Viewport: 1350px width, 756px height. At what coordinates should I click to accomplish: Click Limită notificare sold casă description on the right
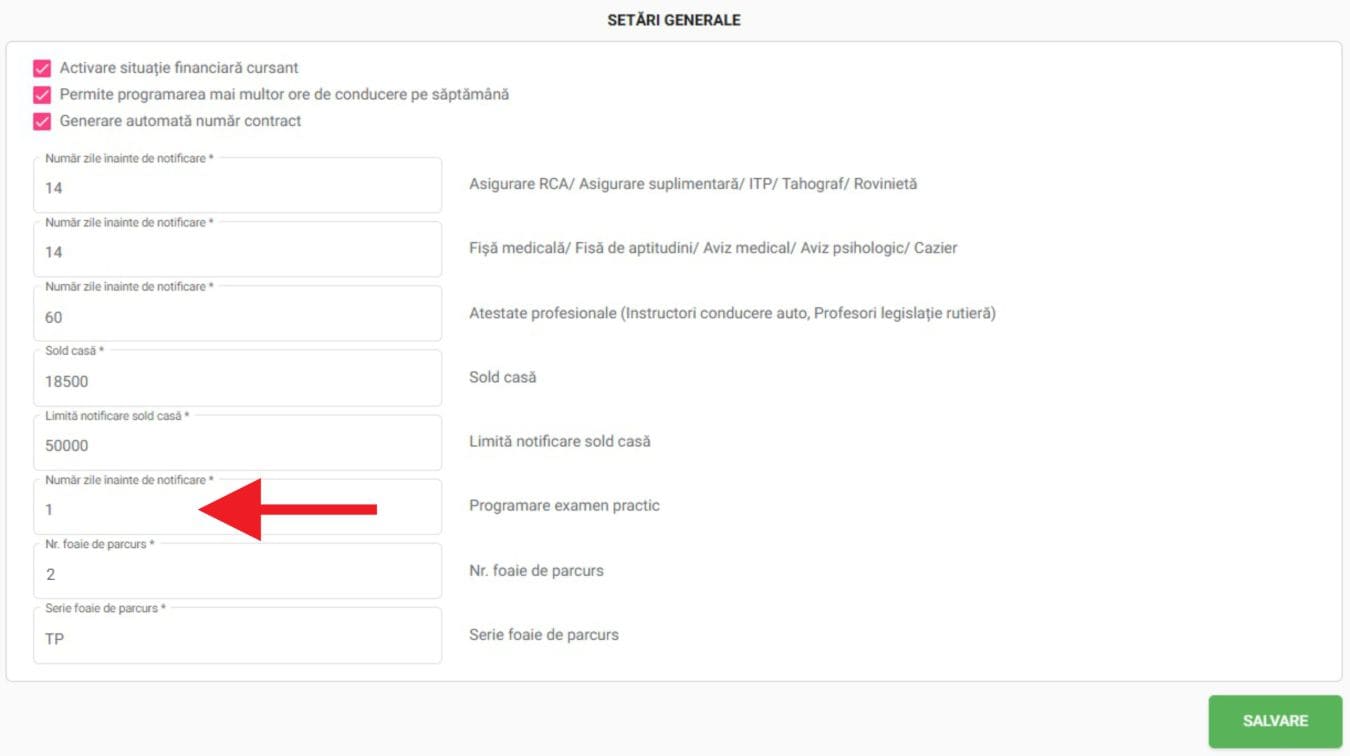coord(559,441)
